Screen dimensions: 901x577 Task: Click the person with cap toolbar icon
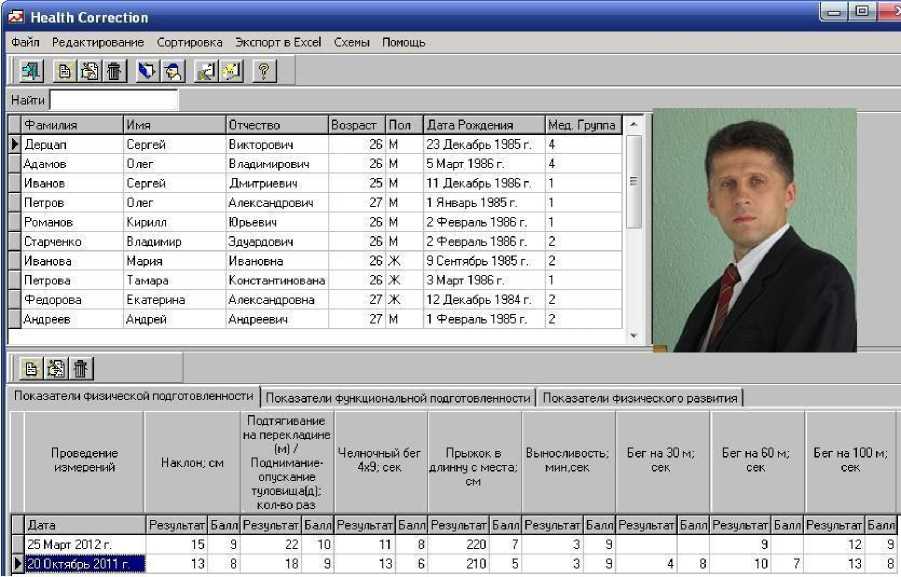click(174, 71)
